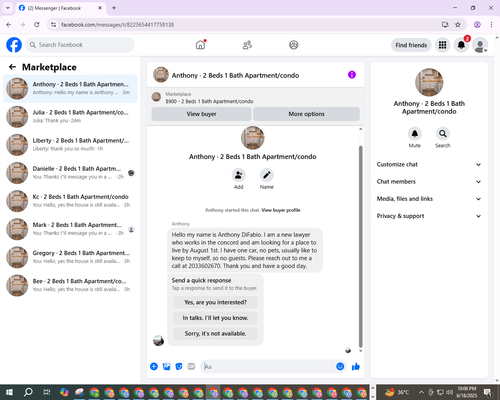This screenshot has height=400, width=500.
Task: Expand Chat members section
Action: (x=429, y=182)
